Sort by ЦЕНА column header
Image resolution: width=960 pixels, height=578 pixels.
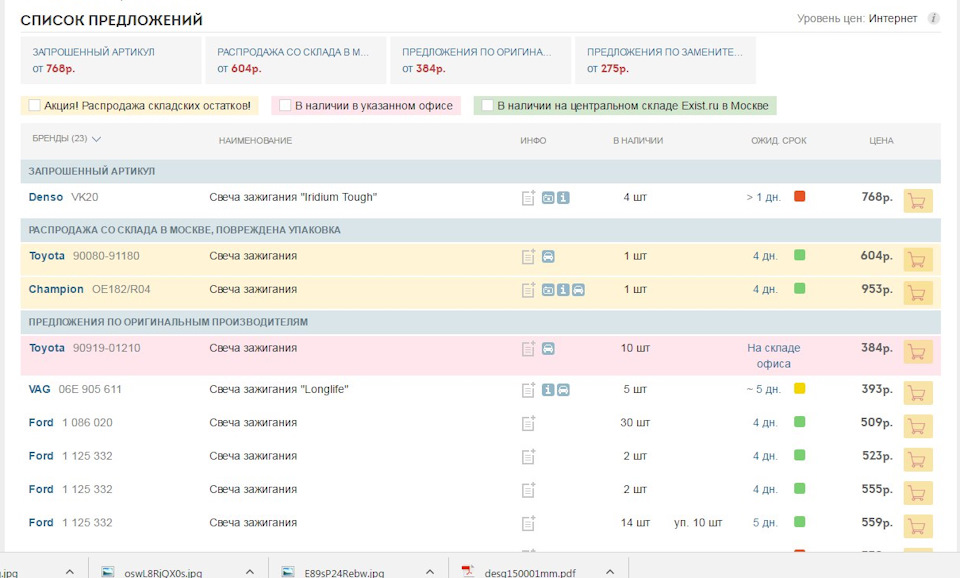click(x=881, y=141)
